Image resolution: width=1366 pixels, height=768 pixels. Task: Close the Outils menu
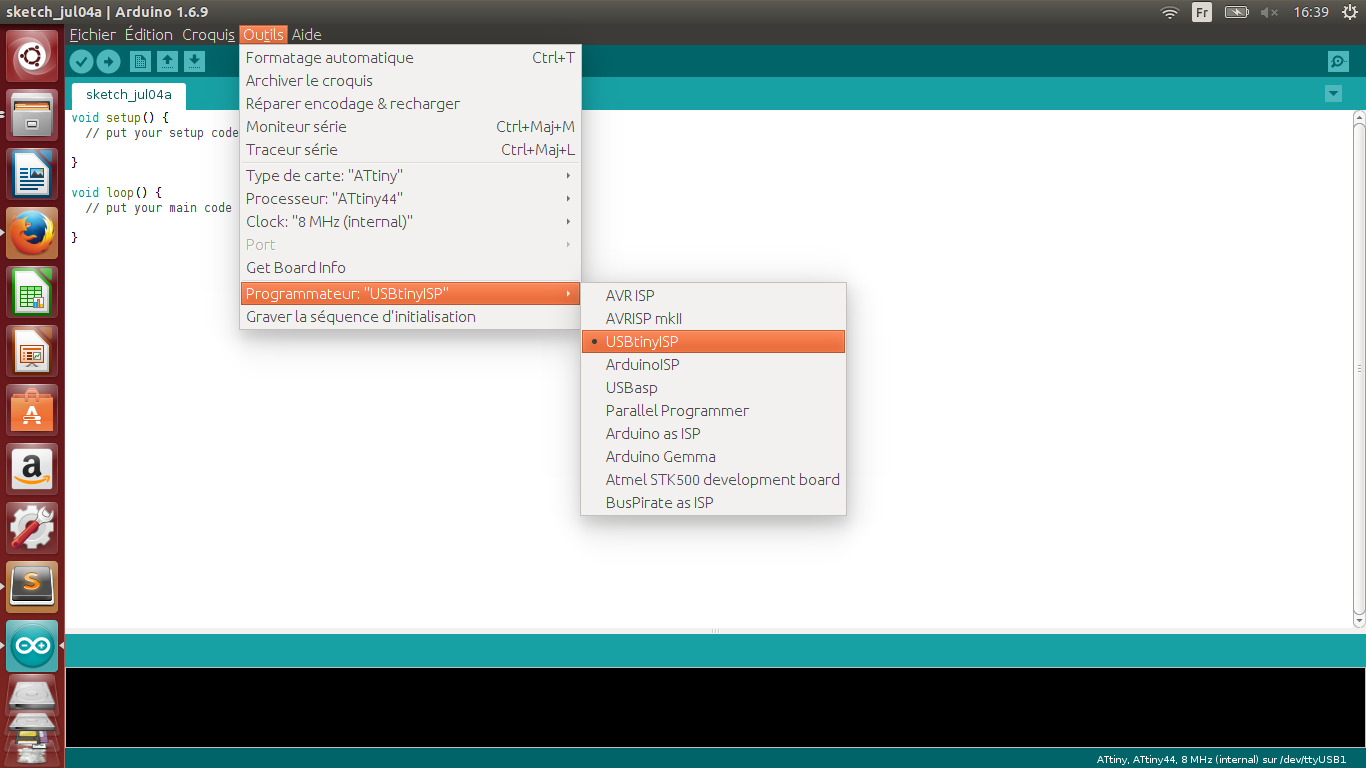264,34
